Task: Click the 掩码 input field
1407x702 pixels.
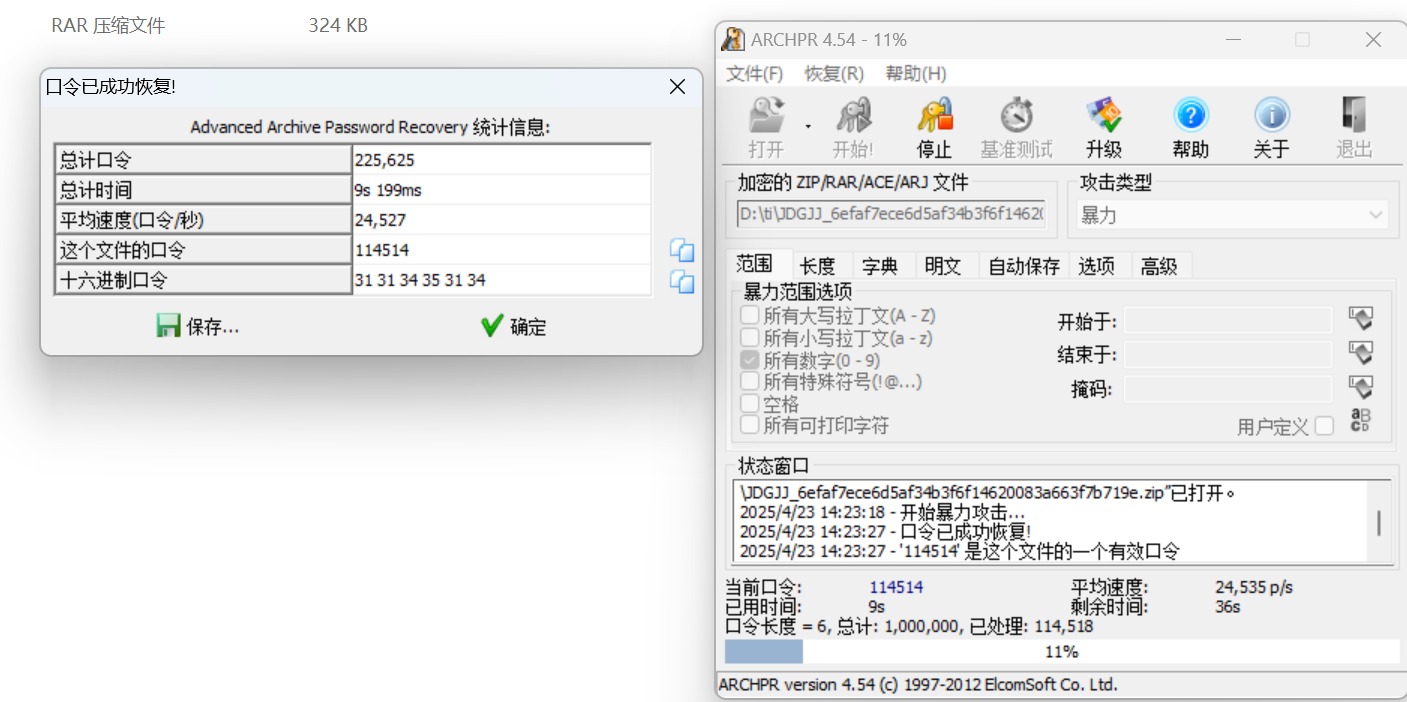Action: pyautogui.click(x=1228, y=388)
